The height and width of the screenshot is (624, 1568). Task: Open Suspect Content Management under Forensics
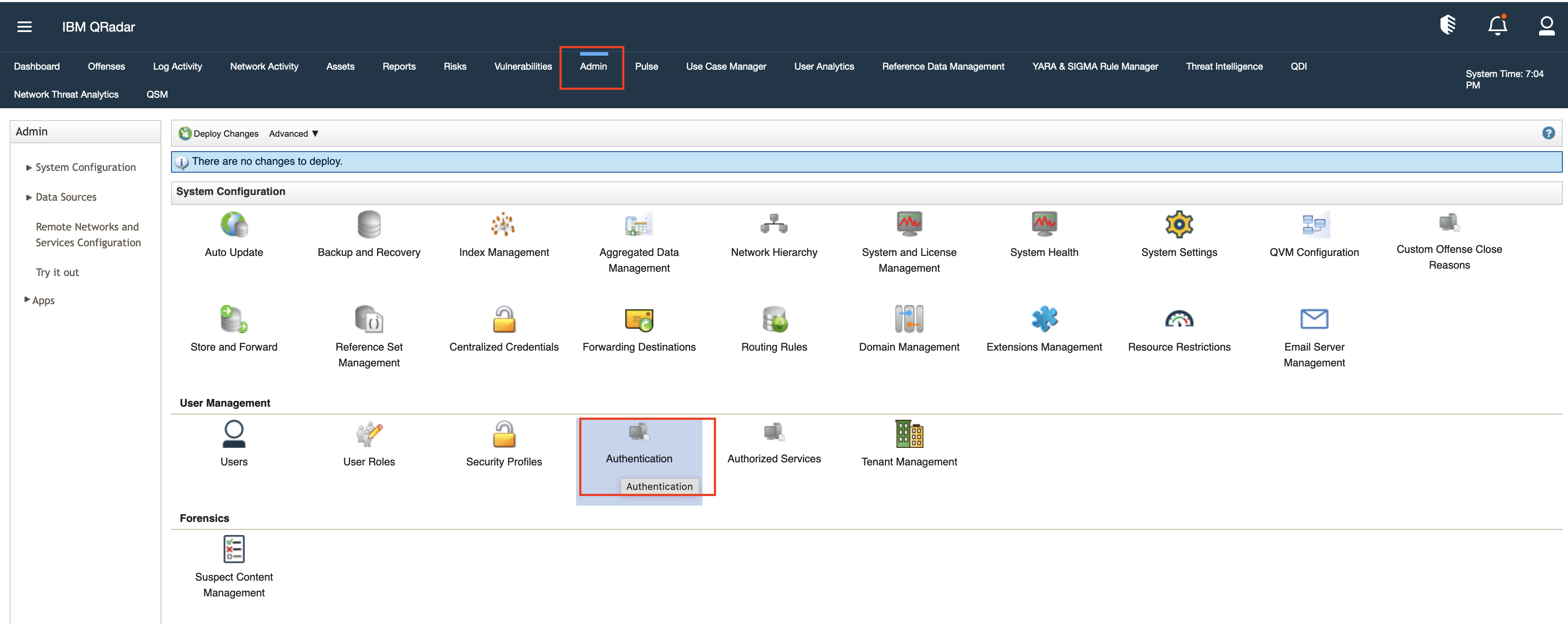point(234,548)
